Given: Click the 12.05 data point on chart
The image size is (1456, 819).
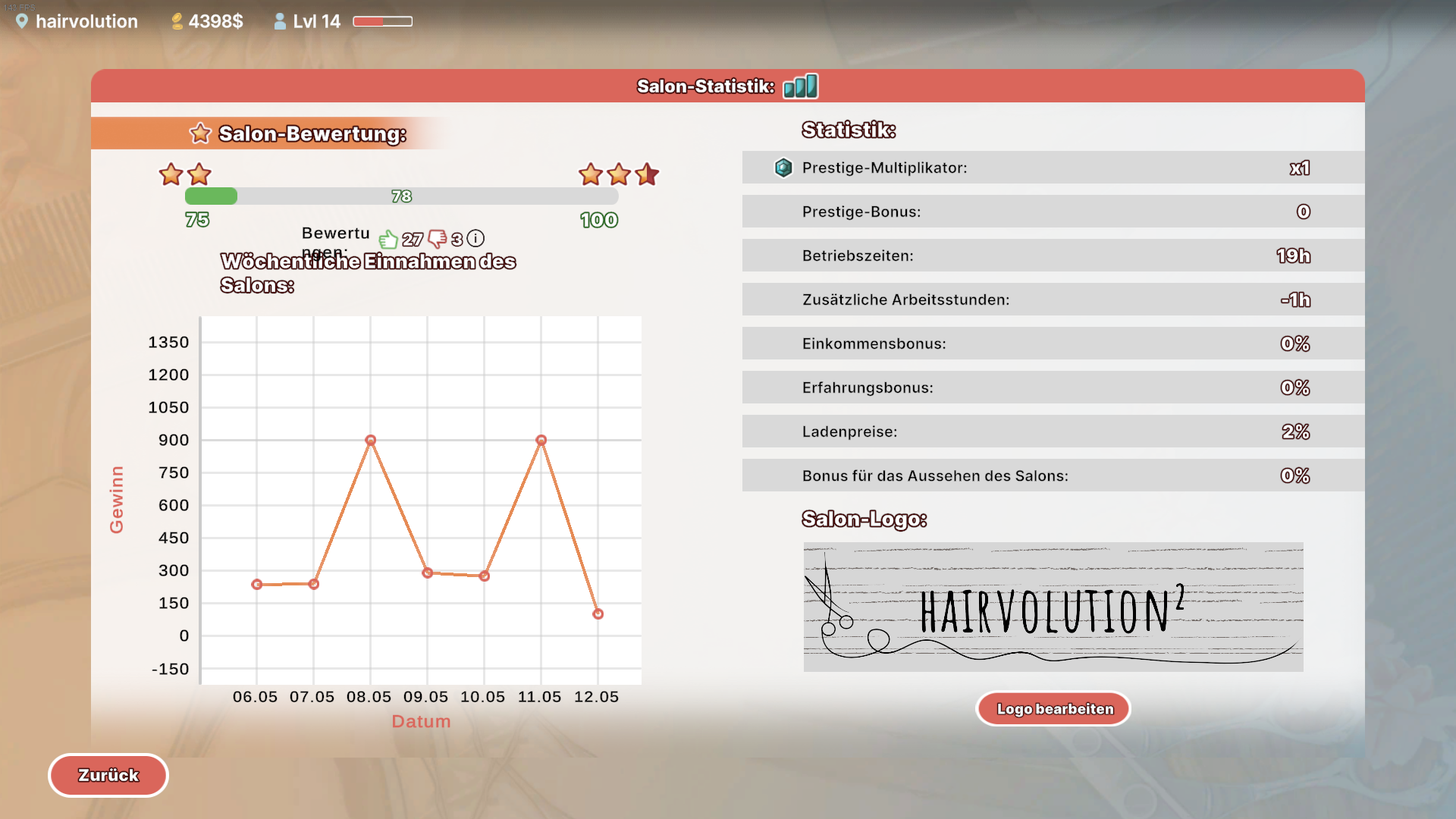Looking at the screenshot, I should click(x=598, y=614).
